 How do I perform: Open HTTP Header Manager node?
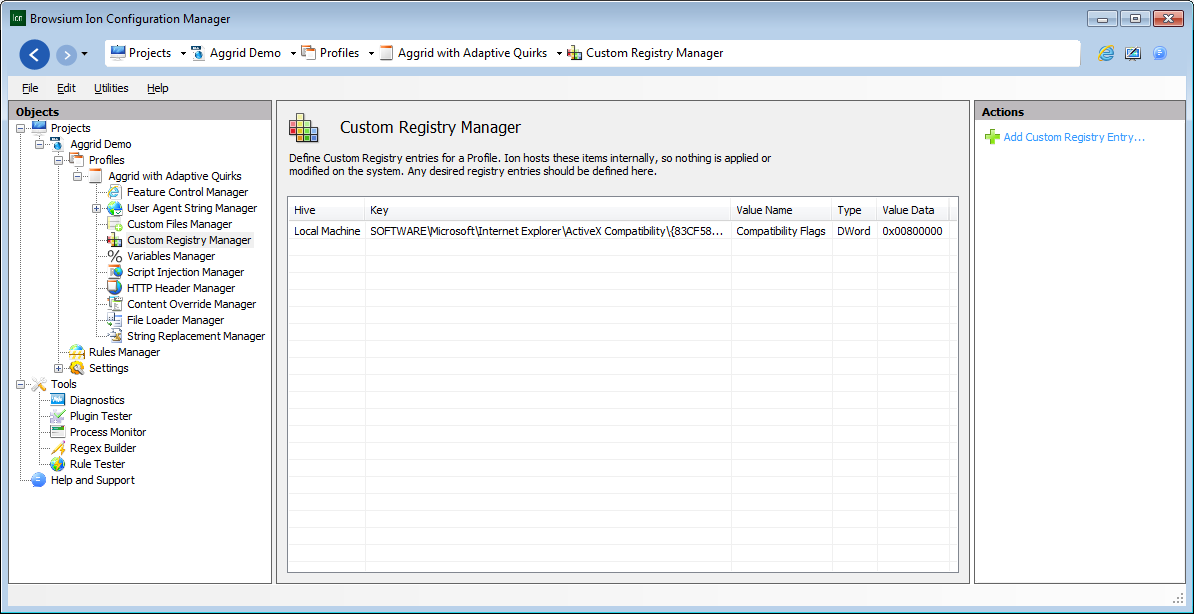pos(180,288)
